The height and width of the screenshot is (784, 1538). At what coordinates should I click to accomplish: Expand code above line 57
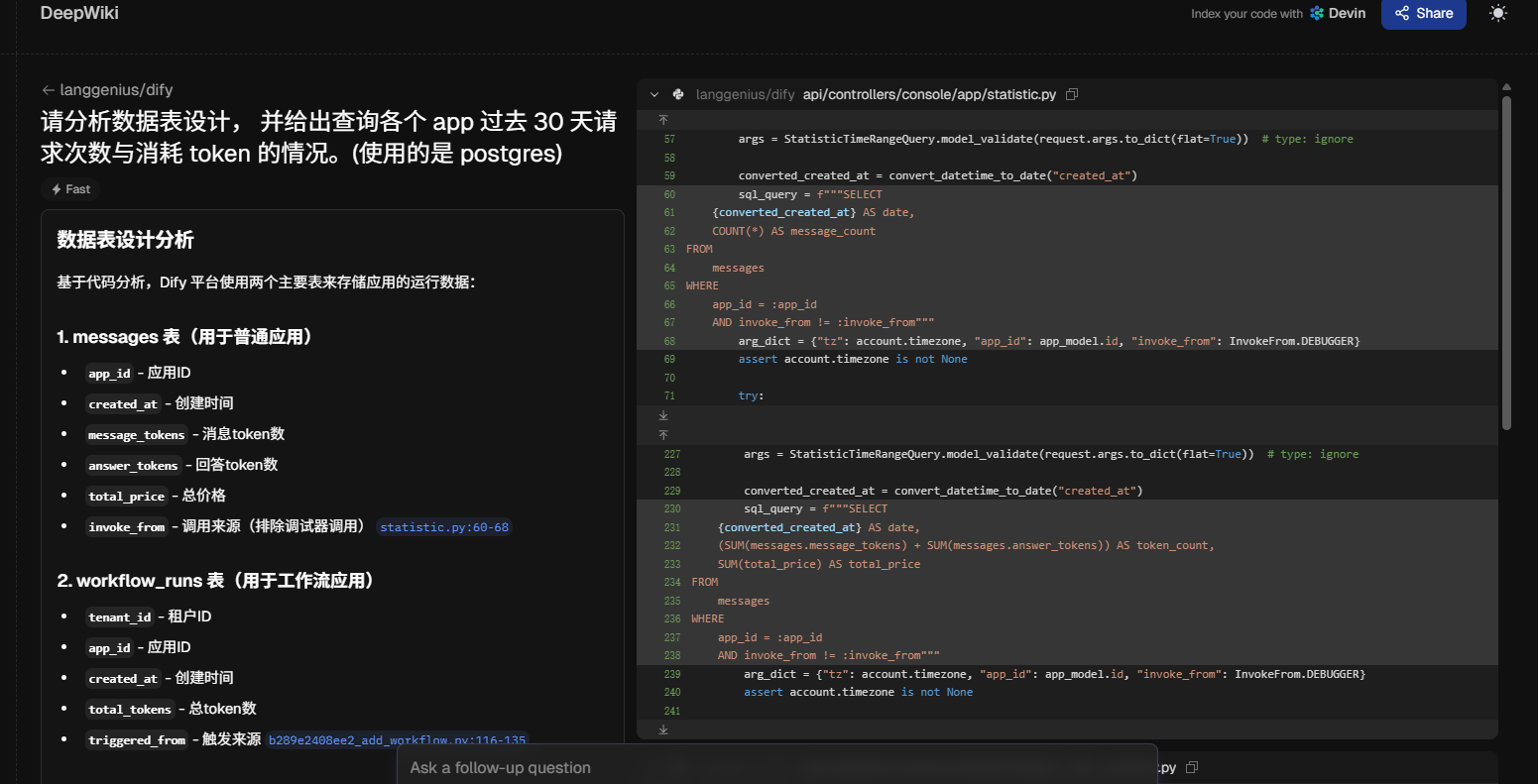(663, 119)
